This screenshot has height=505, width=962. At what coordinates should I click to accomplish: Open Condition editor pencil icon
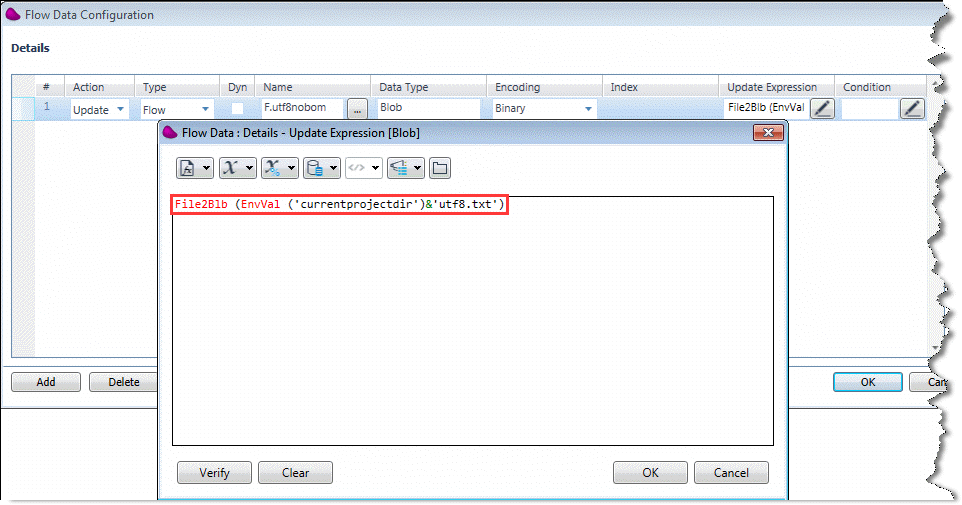point(912,109)
